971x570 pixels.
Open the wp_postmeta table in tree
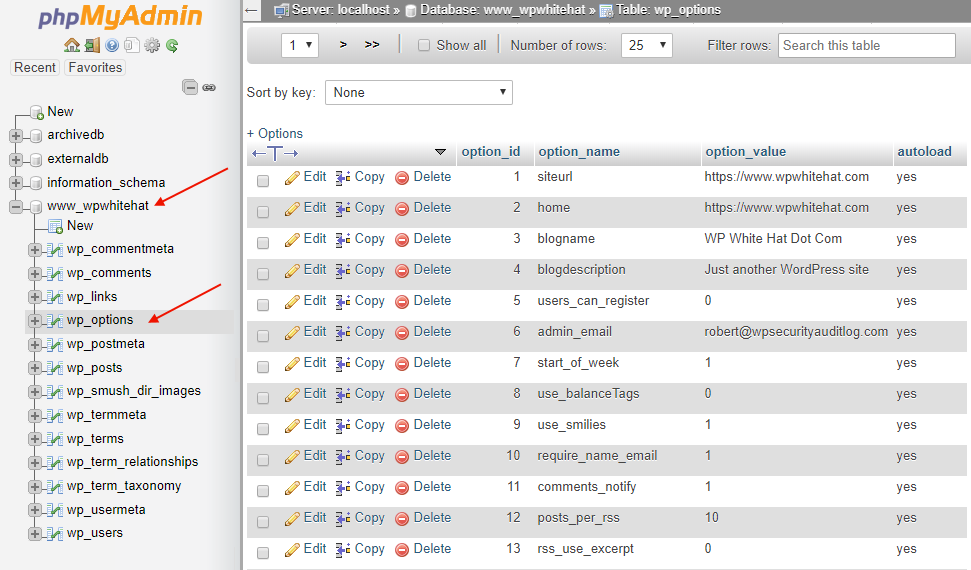tap(106, 344)
